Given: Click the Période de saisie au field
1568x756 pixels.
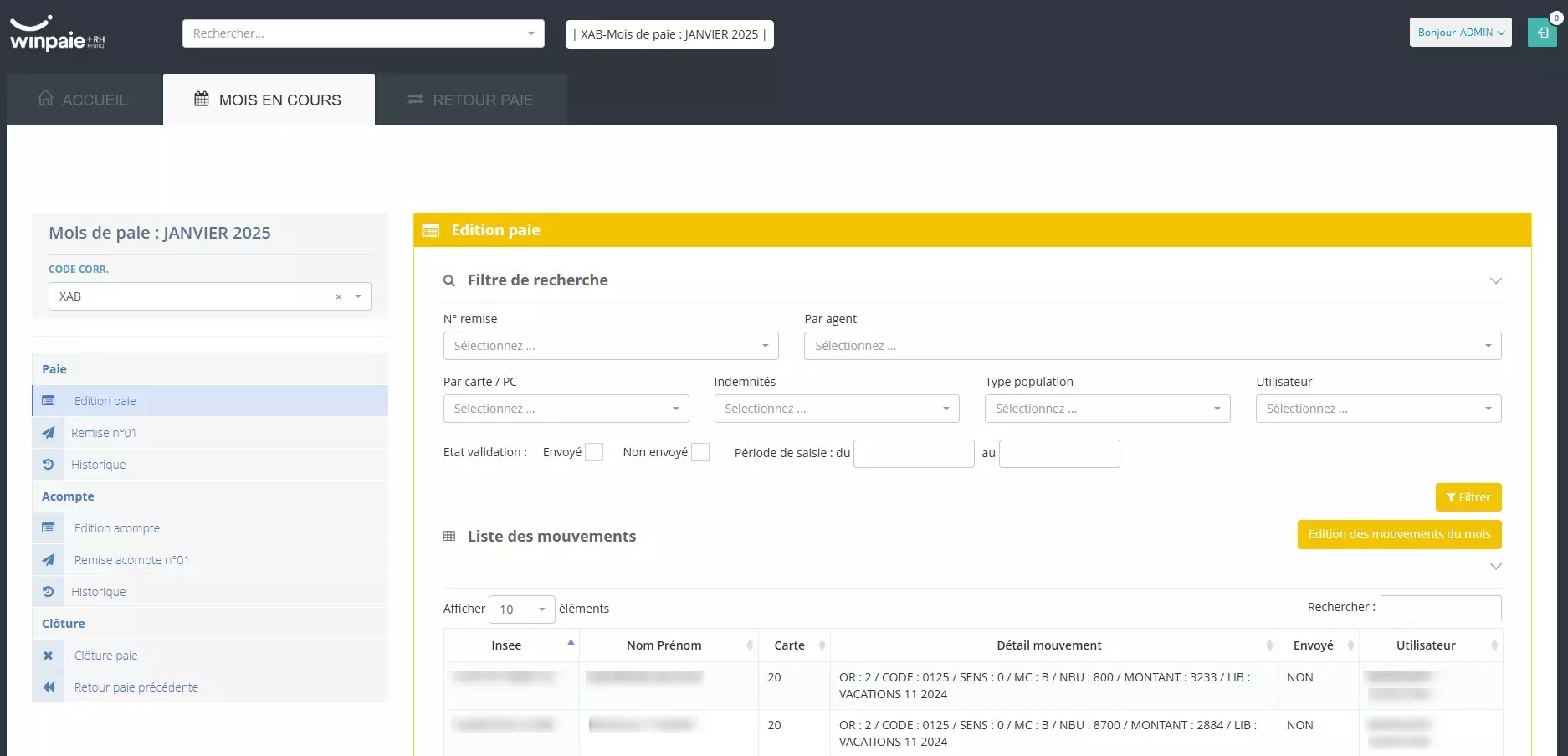Looking at the screenshot, I should tap(1059, 453).
